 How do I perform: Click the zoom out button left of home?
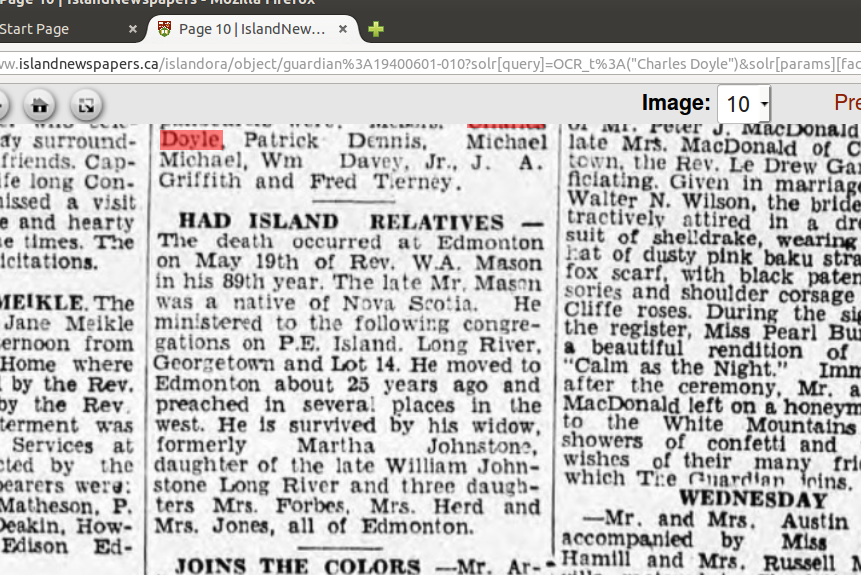pos(3,104)
